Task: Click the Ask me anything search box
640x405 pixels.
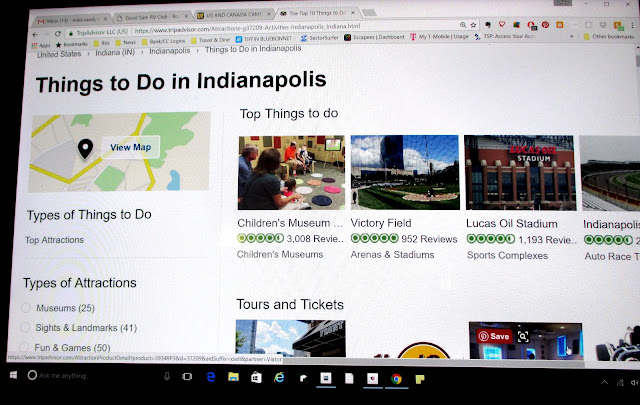Action: click(62, 376)
